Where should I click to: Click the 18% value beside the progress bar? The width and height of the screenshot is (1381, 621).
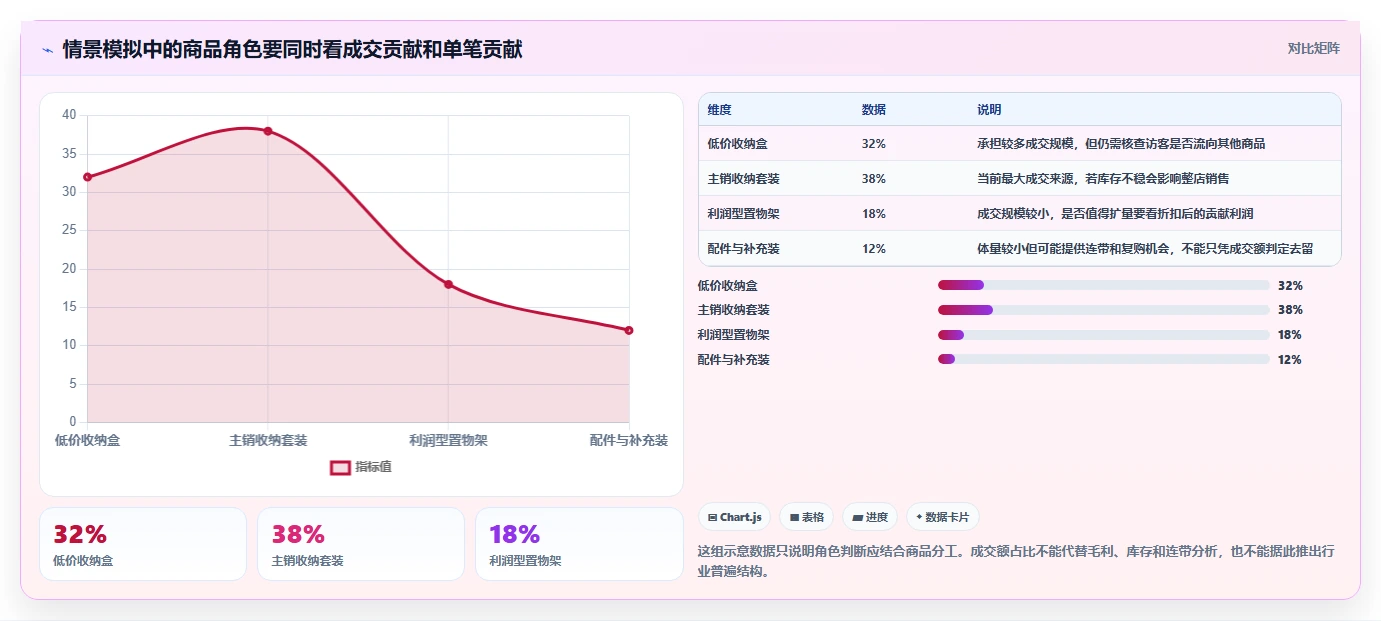pyautogui.click(x=1290, y=335)
